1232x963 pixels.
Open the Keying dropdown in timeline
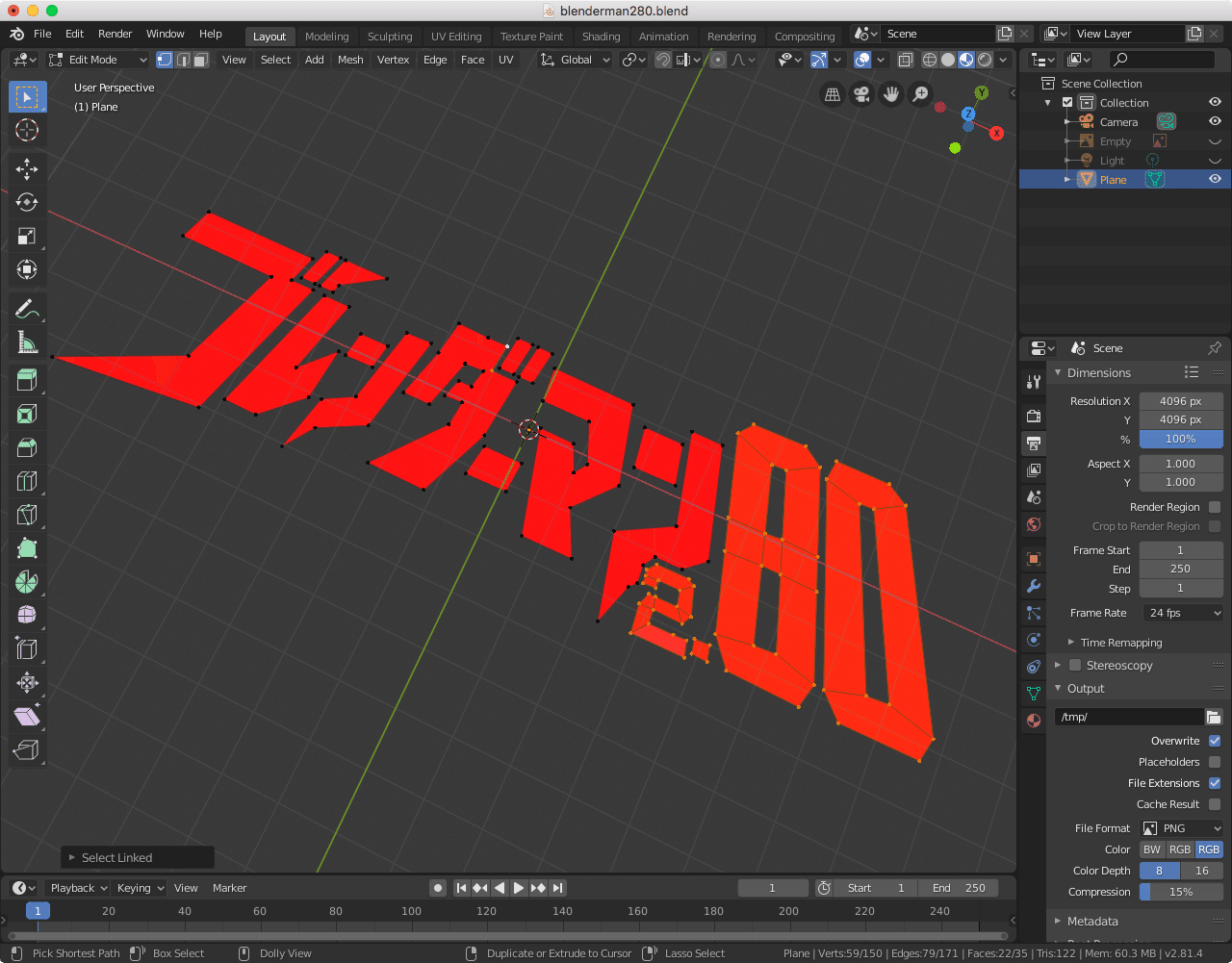(x=141, y=888)
